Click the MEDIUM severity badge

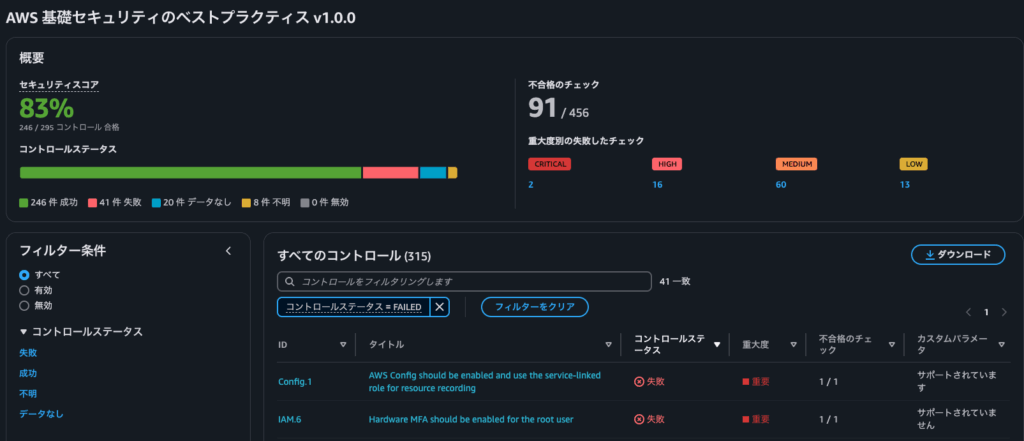(x=796, y=164)
